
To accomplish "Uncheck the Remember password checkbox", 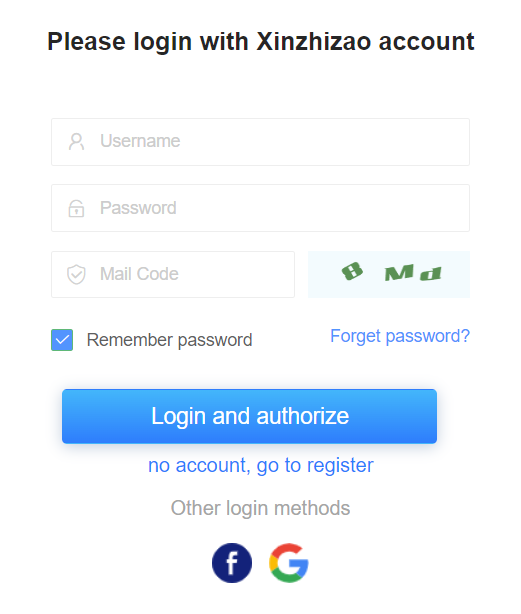I will [62, 340].
